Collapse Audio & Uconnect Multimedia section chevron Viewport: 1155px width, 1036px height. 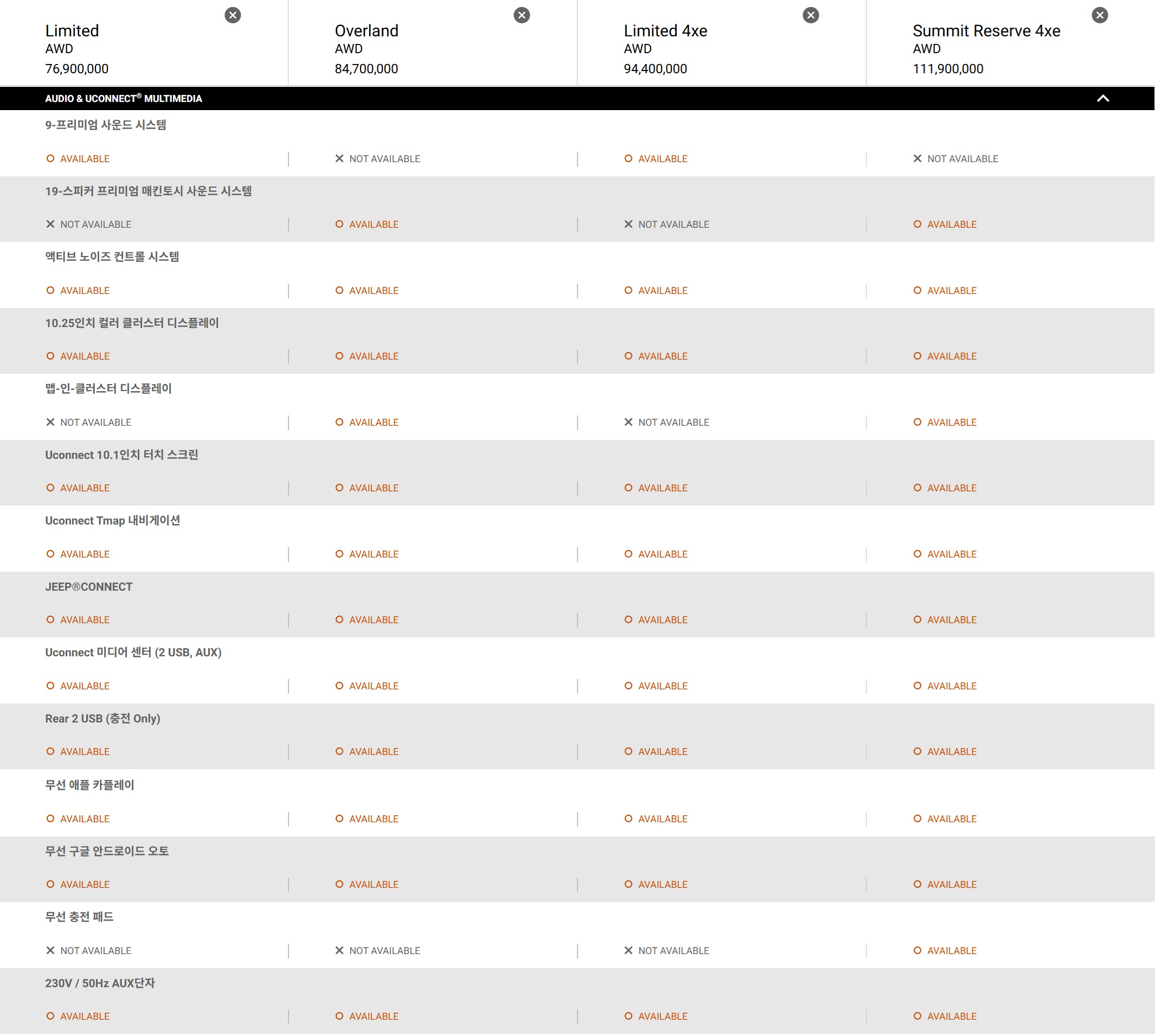point(1103,99)
